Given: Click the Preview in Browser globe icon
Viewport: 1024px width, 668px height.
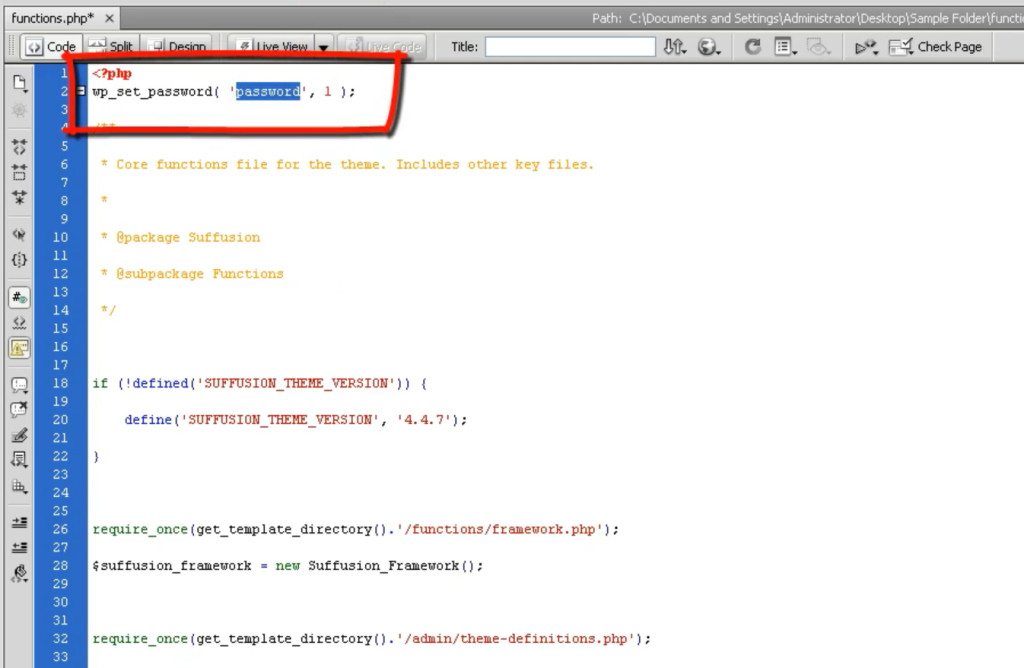Looking at the screenshot, I should (x=706, y=46).
